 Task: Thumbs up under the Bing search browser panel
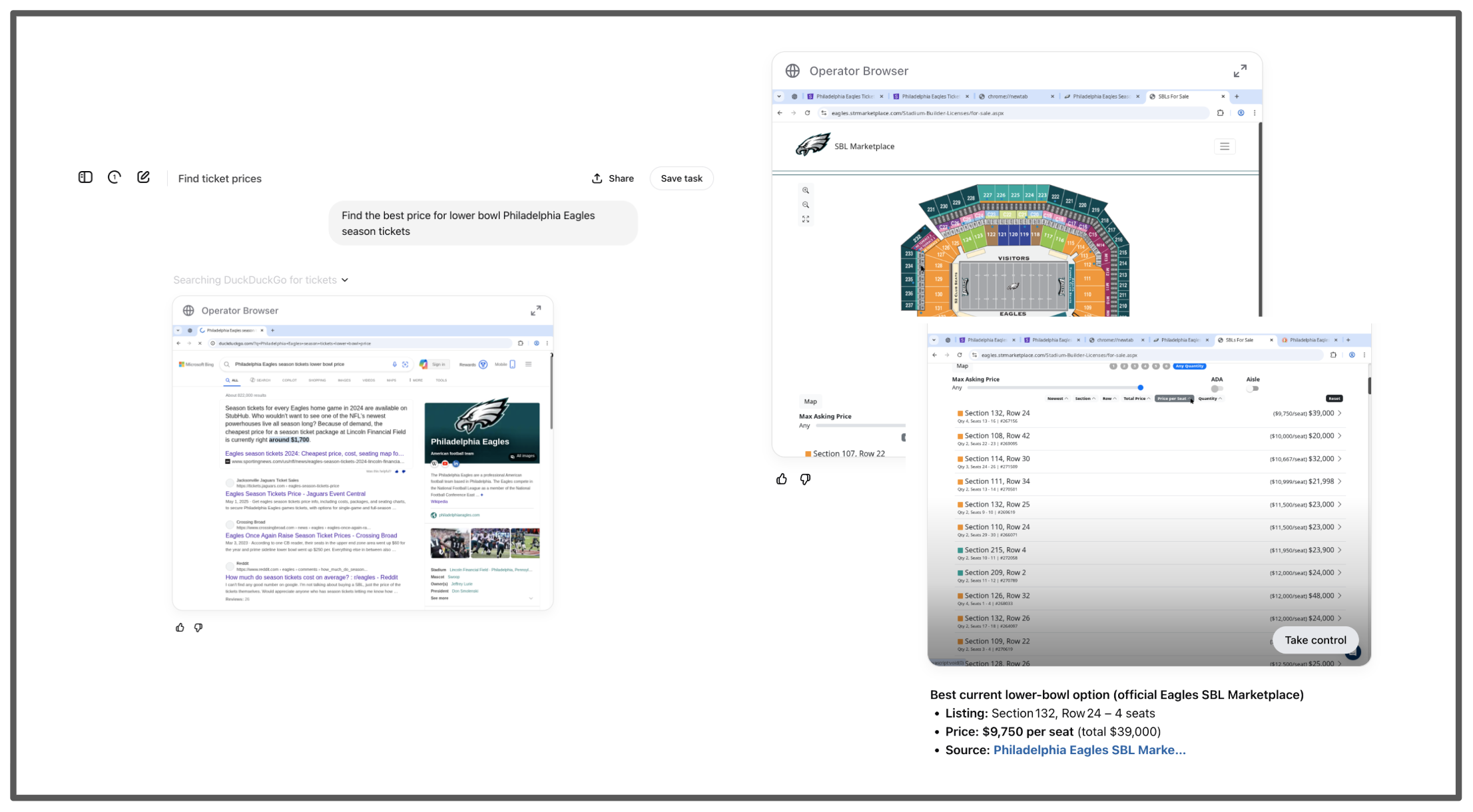point(180,628)
